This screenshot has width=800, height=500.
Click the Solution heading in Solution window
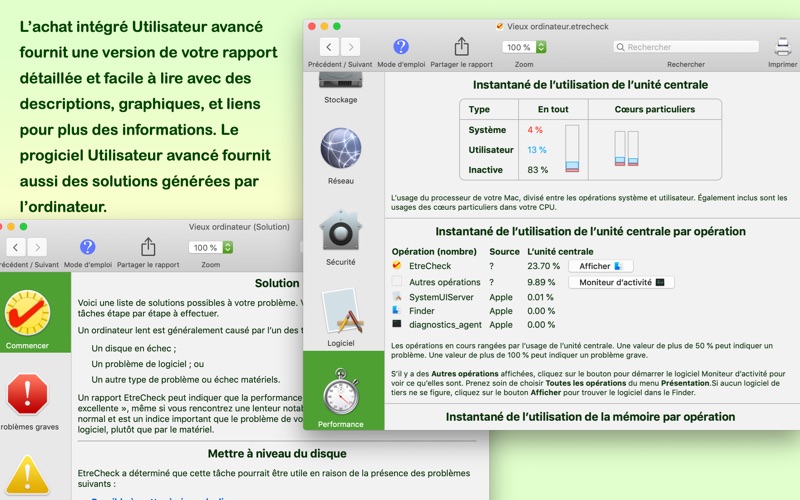point(277,283)
